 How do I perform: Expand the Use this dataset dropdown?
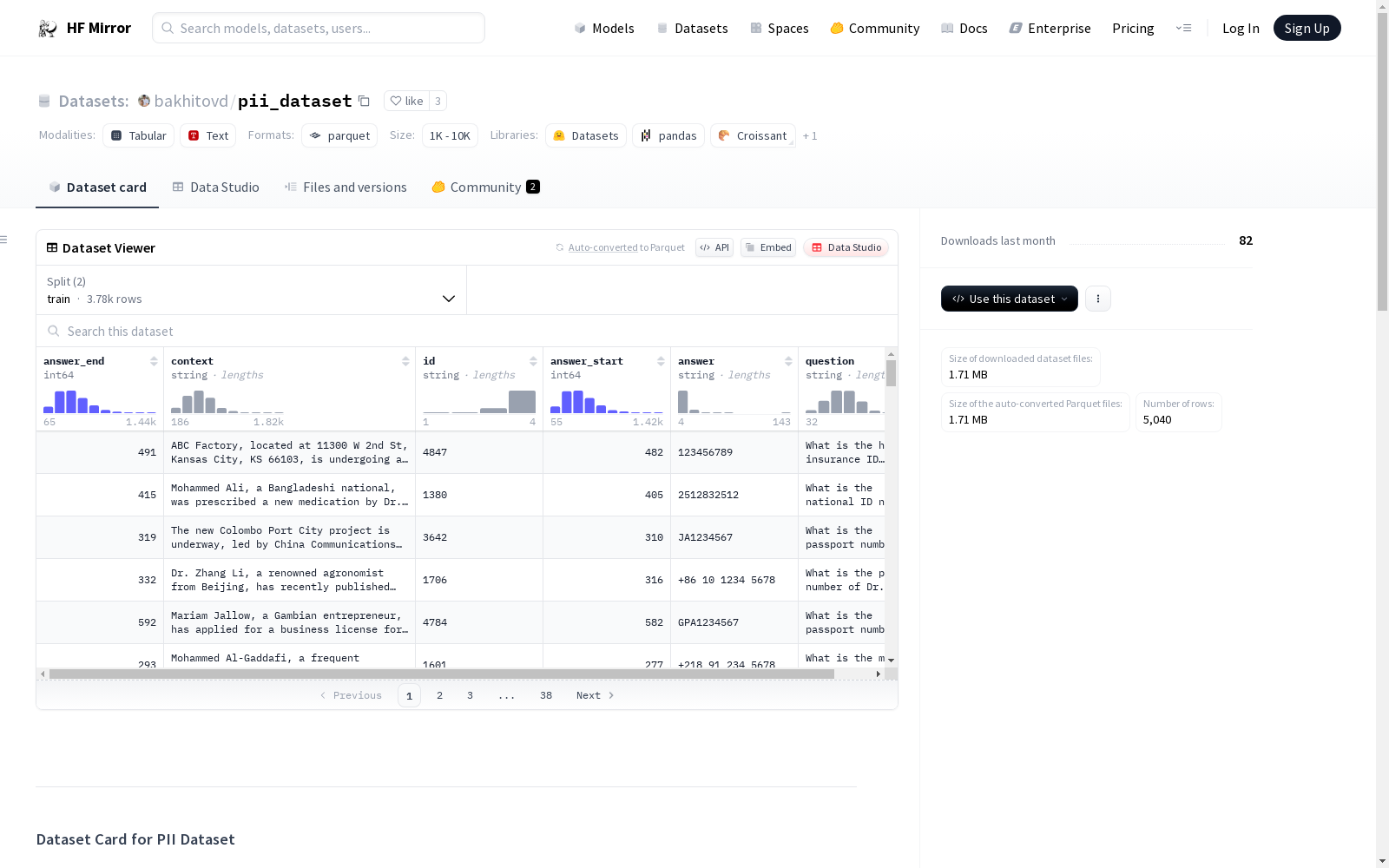click(x=1009, y=299)
